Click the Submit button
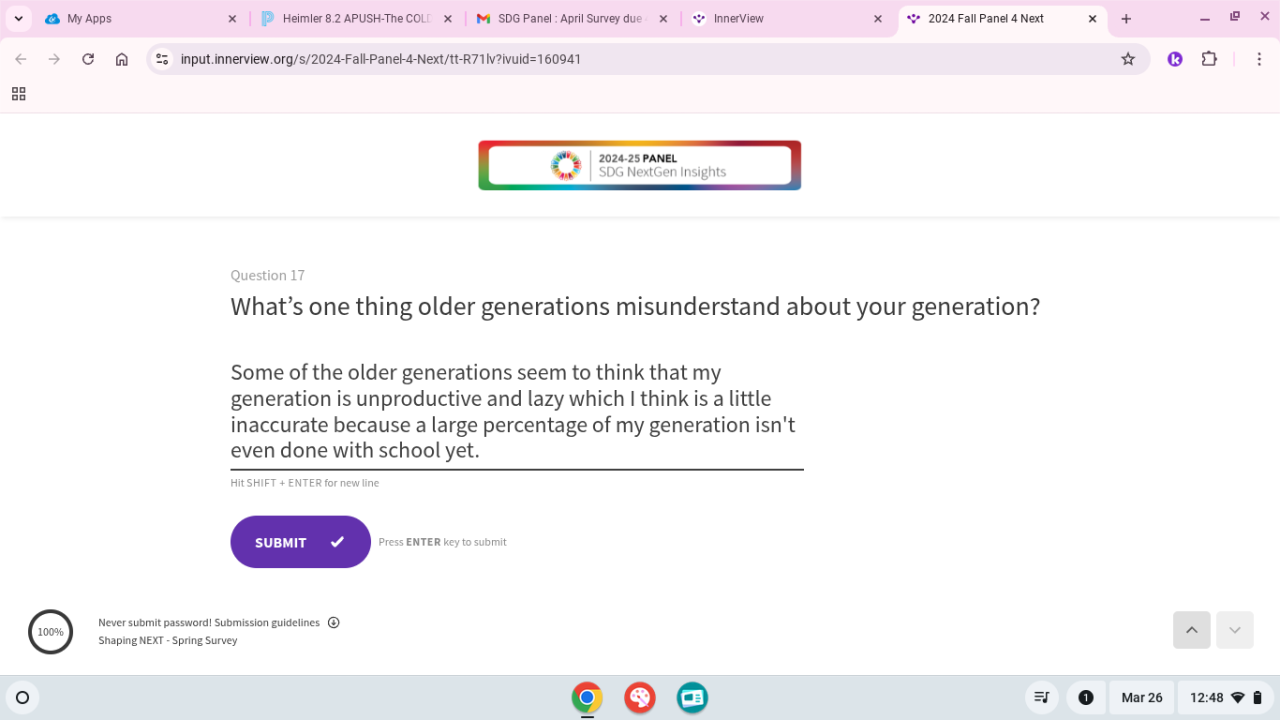The height and width of the screenshot is (720, 1280). (300, 542)
